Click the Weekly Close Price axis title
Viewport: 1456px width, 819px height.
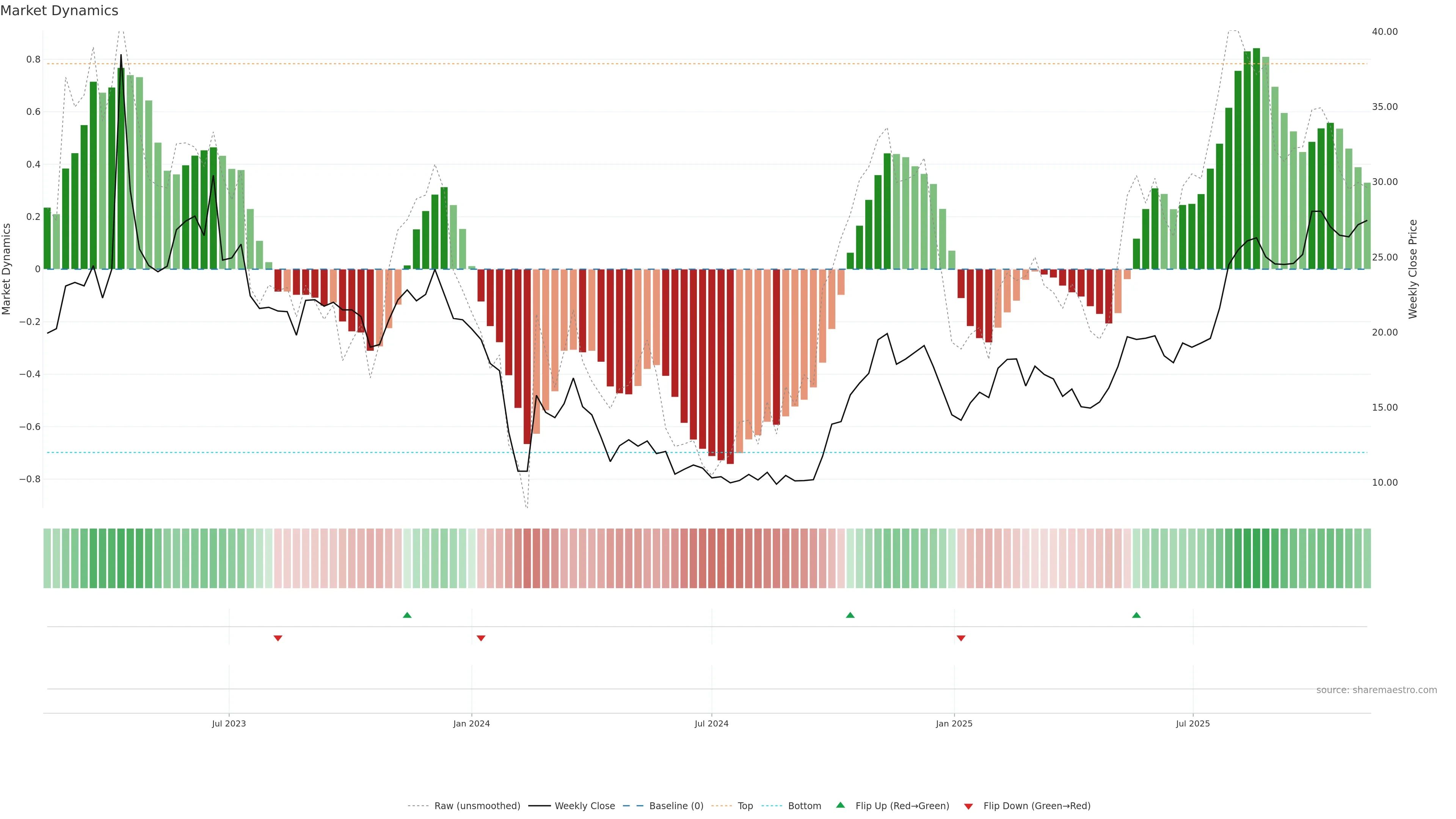1412,269
